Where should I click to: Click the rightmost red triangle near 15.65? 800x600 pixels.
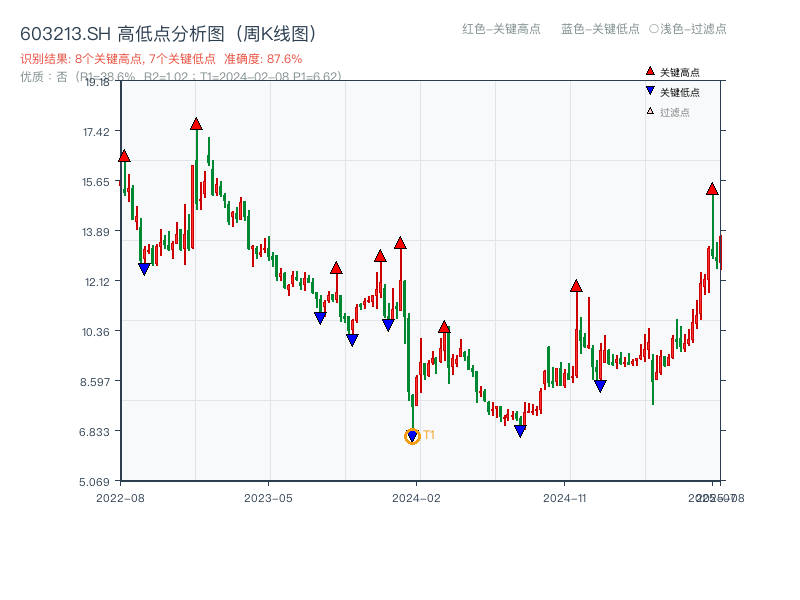click(x=712, y=187)
